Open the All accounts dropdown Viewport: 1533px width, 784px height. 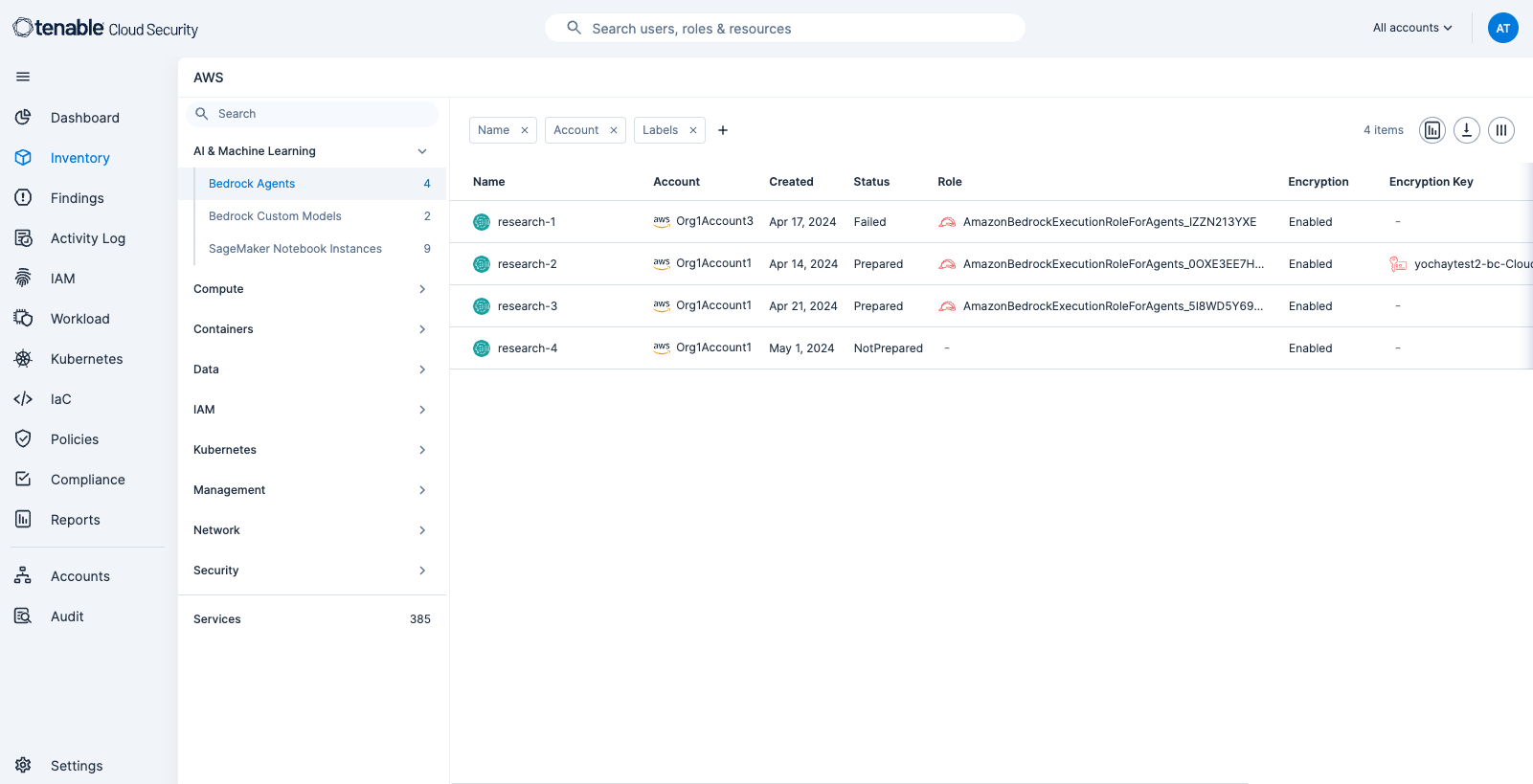1411,28
